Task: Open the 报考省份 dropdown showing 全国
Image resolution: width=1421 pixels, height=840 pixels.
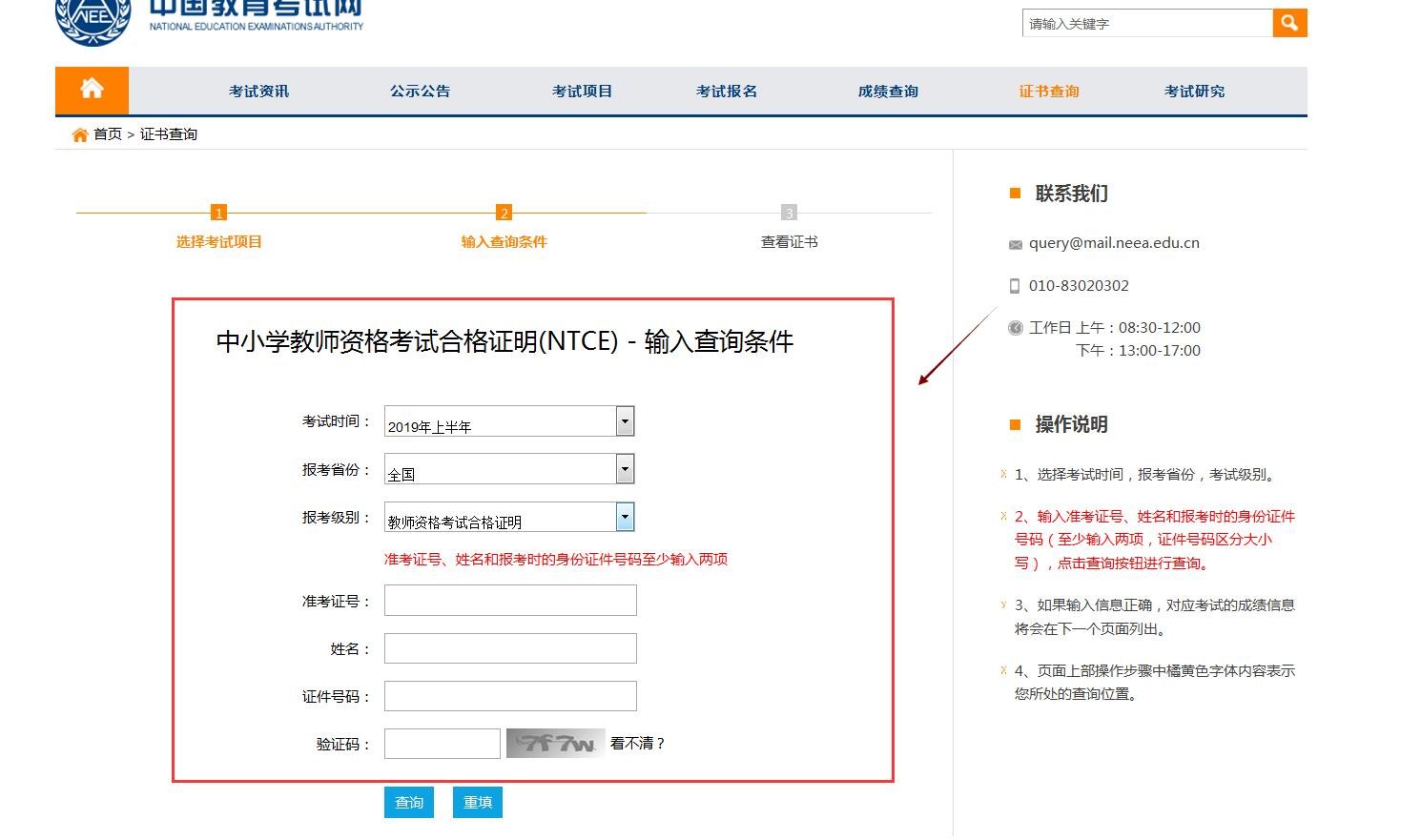Action: click(x=624, y=468)
